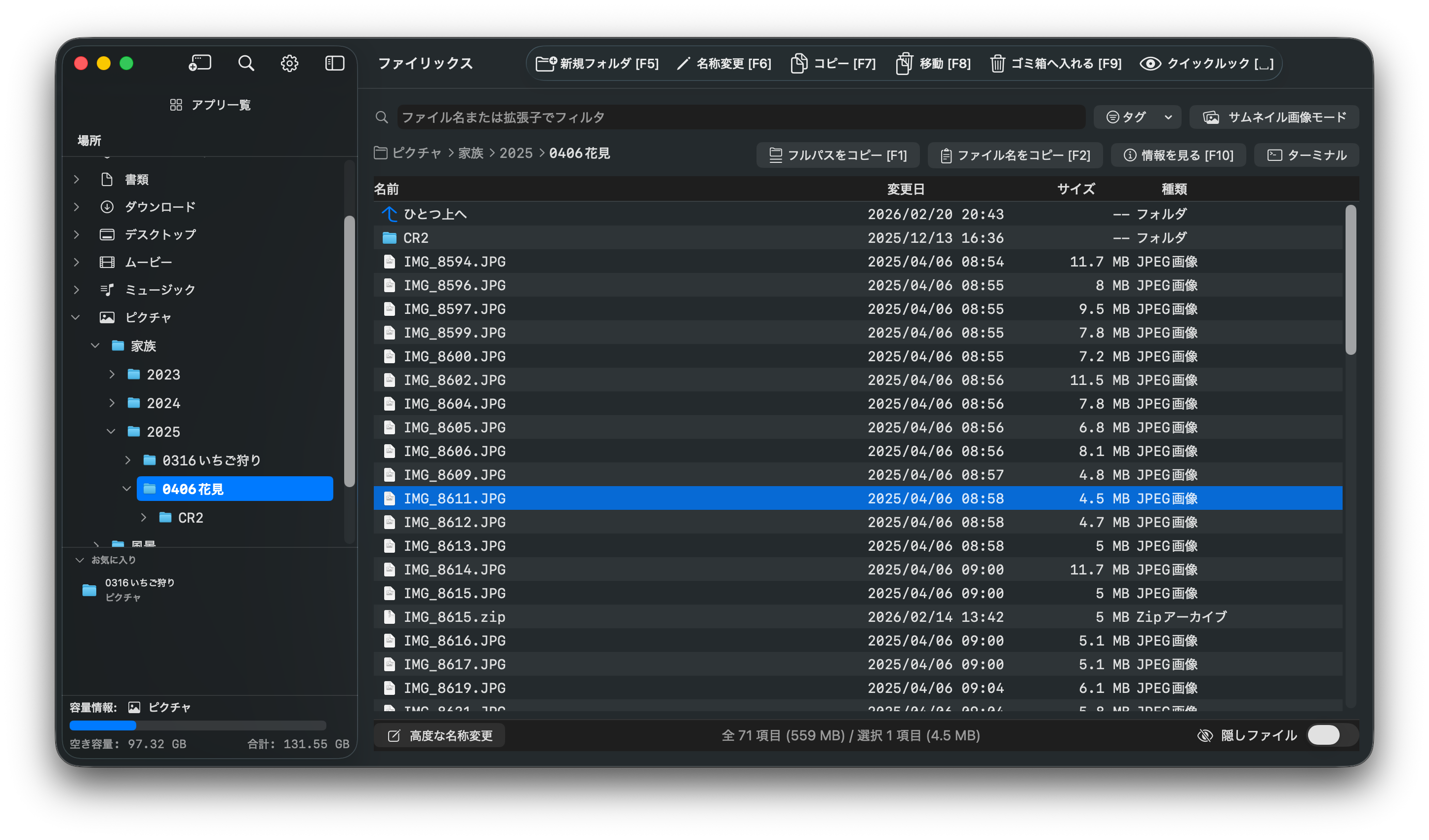Switch to サムネイル画像モード

tap(1274, 117)
